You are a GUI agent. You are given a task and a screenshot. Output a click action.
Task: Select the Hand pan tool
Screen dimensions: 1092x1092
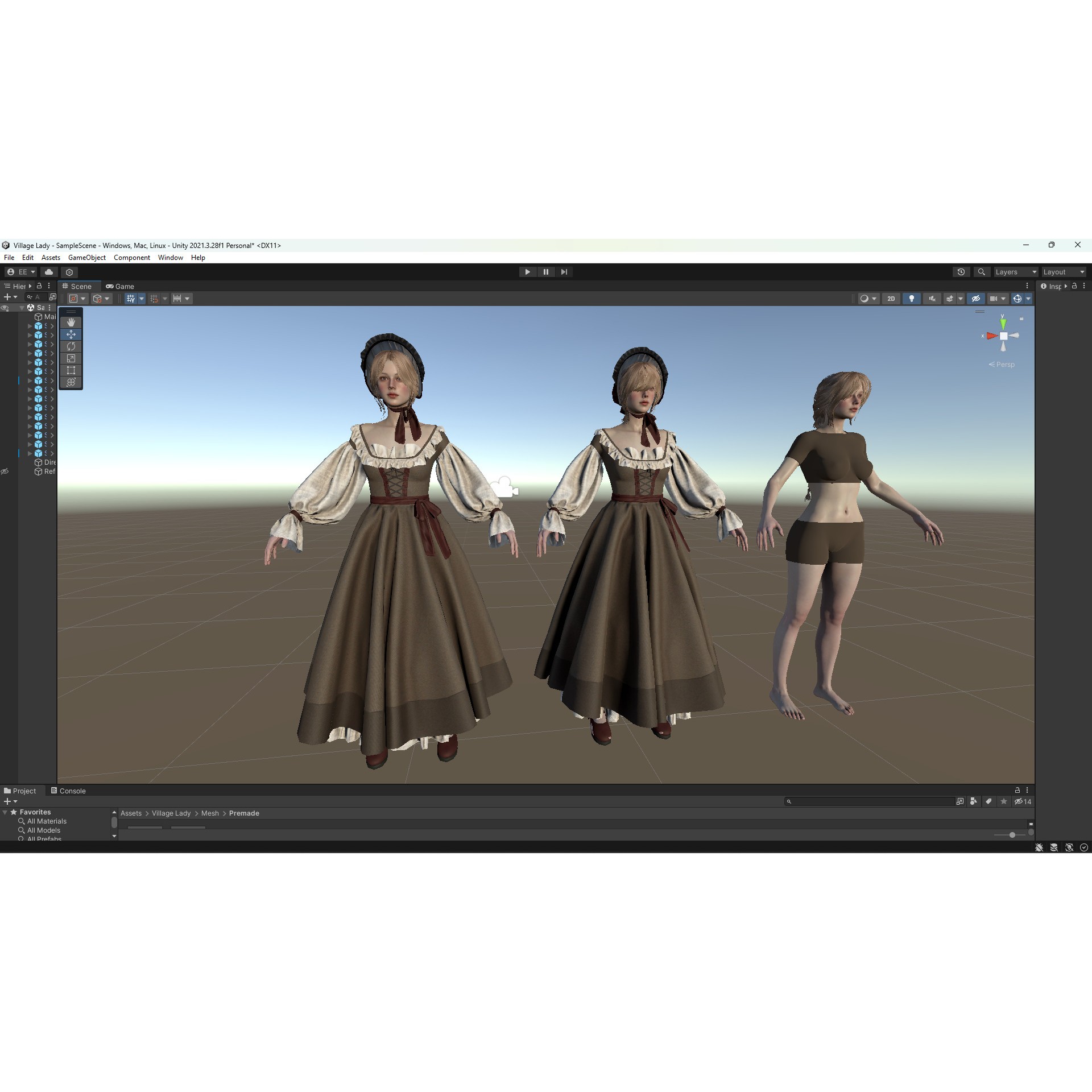[x=71, y=322]
